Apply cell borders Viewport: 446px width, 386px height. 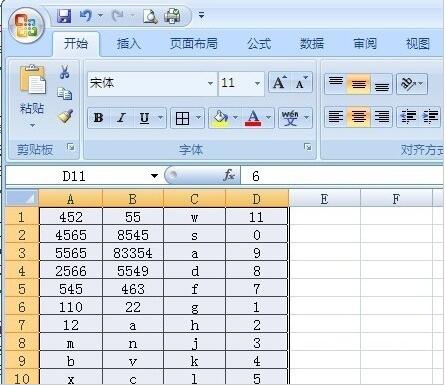pyautogui.click(x=182, y=118)
